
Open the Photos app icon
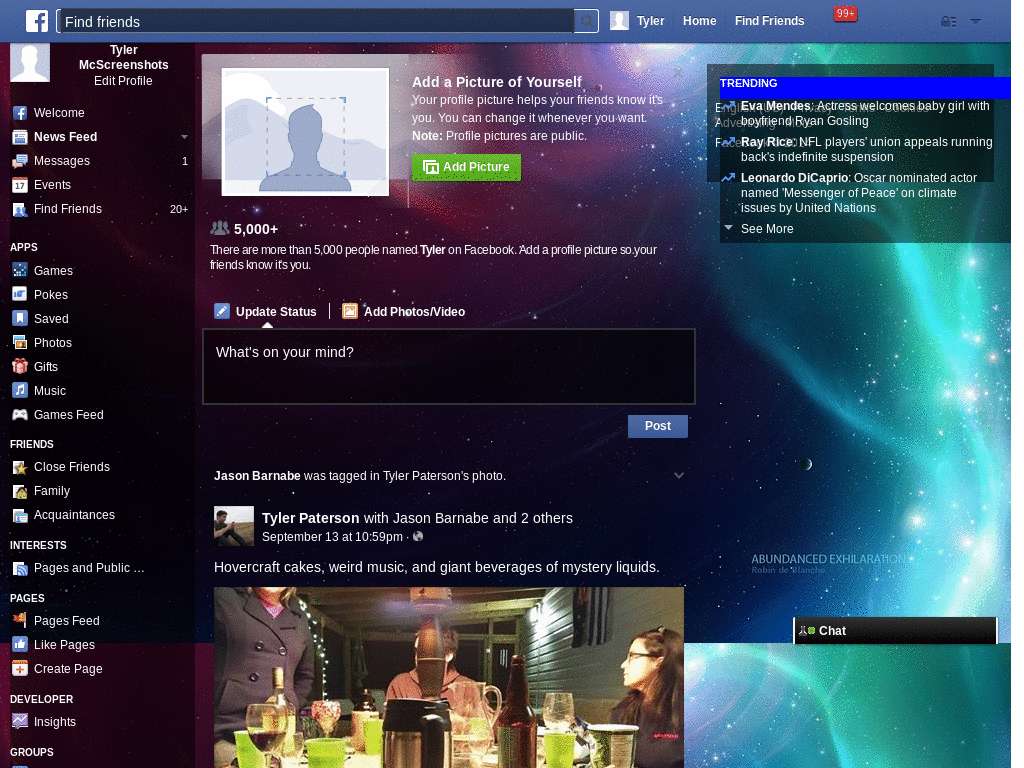pos(20,342)
